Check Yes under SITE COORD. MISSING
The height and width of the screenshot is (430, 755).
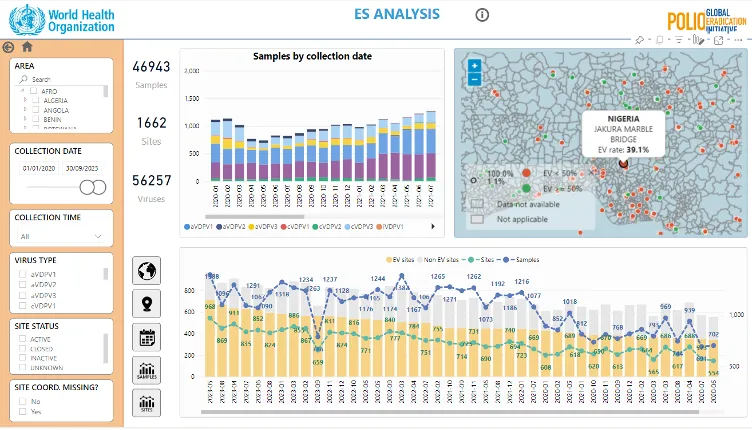click(x=22, y=412)
